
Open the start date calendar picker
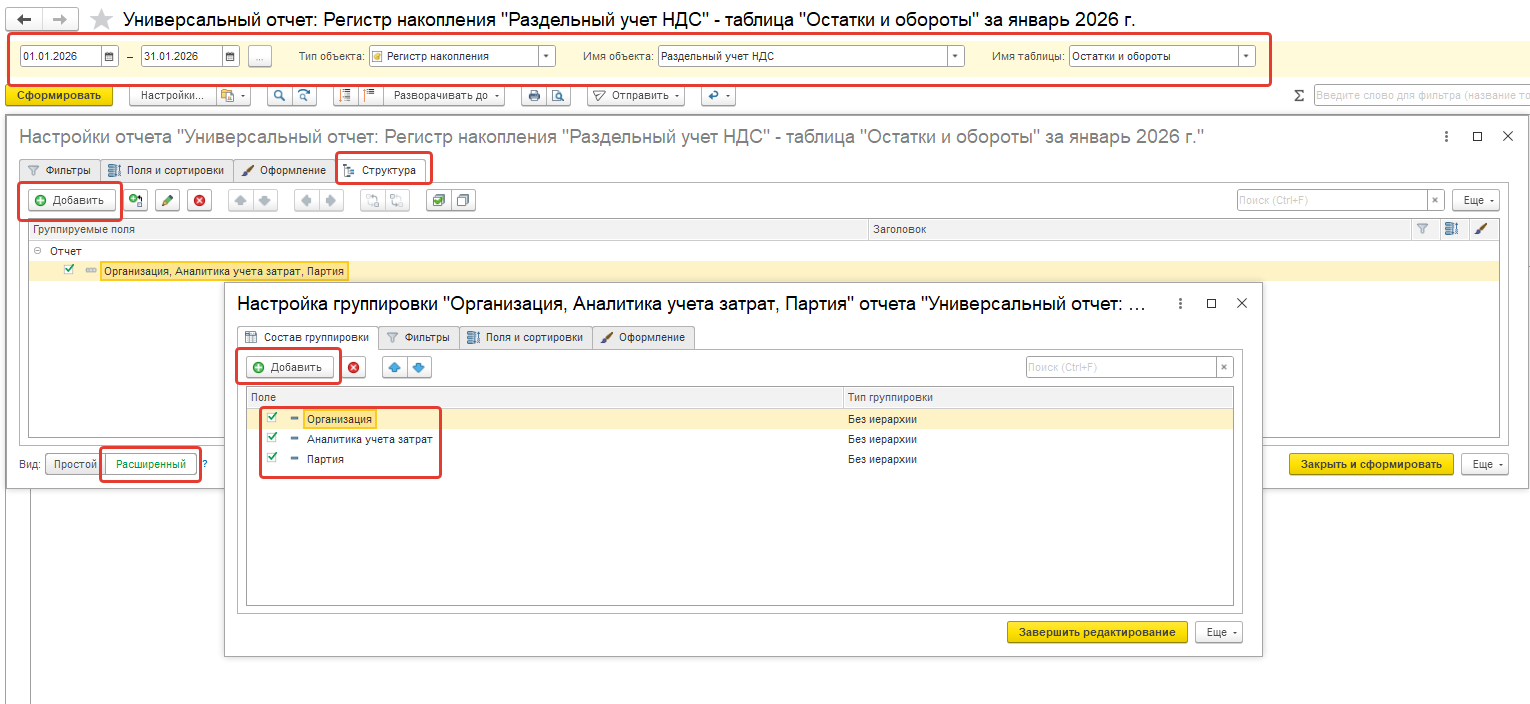[110, 57]
